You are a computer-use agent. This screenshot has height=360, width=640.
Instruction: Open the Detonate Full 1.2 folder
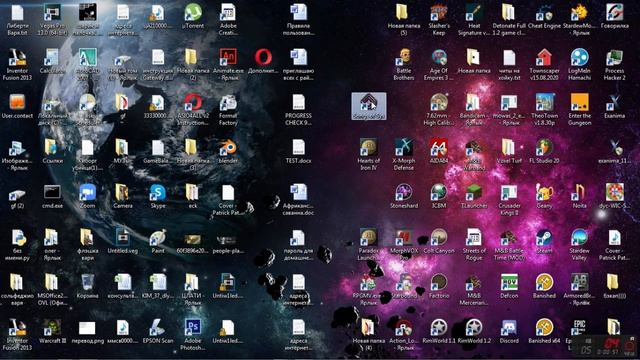pyautogui.click(x=509, y=20)
